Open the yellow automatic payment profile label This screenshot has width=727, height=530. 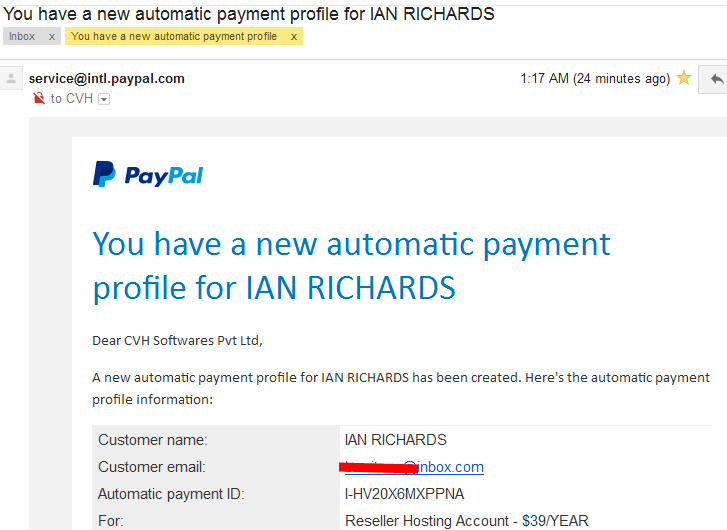[174, 36]
